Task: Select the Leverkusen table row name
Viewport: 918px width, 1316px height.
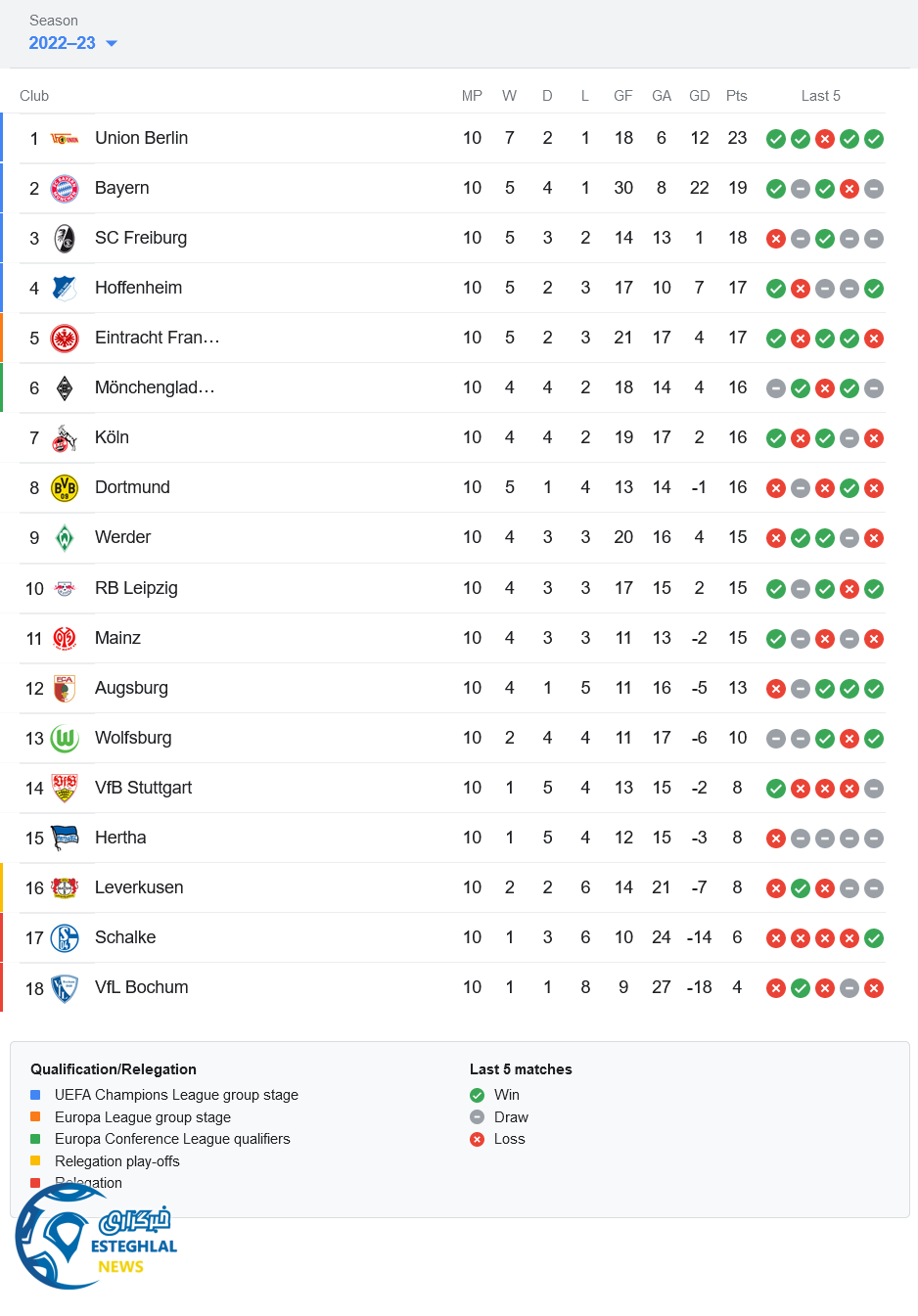Action: point(139,887)
